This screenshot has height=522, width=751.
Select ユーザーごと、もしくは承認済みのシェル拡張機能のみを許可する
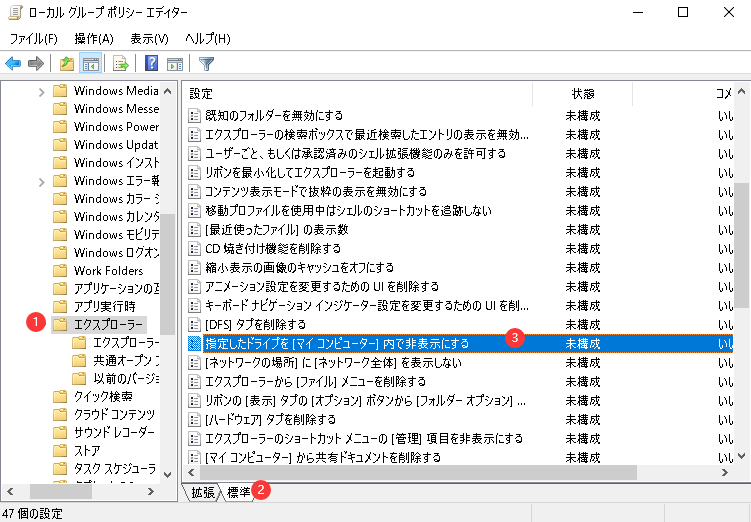pyautogui.click(x=355, y=153)
